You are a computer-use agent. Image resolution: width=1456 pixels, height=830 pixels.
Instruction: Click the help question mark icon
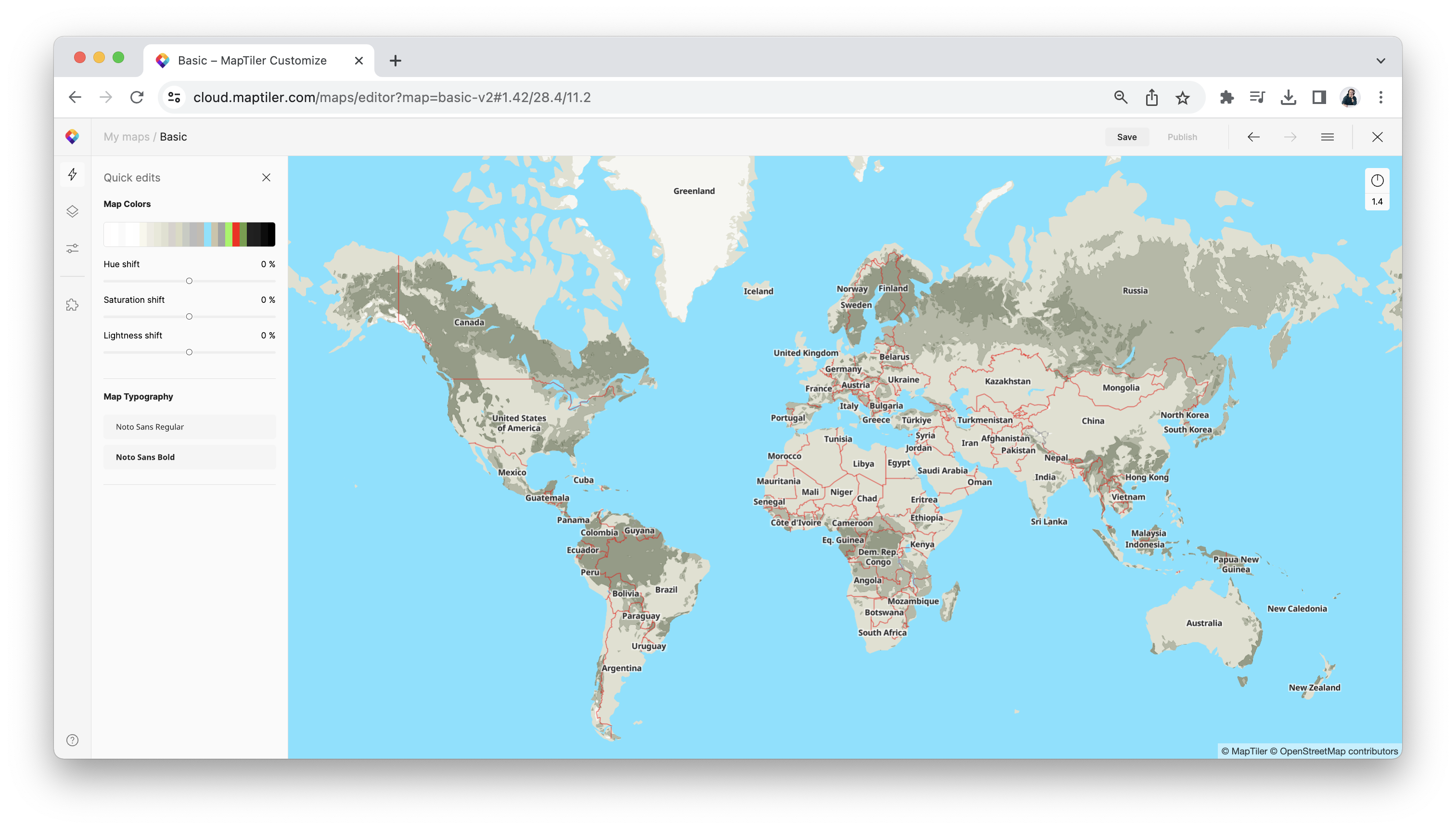(72, 740)
